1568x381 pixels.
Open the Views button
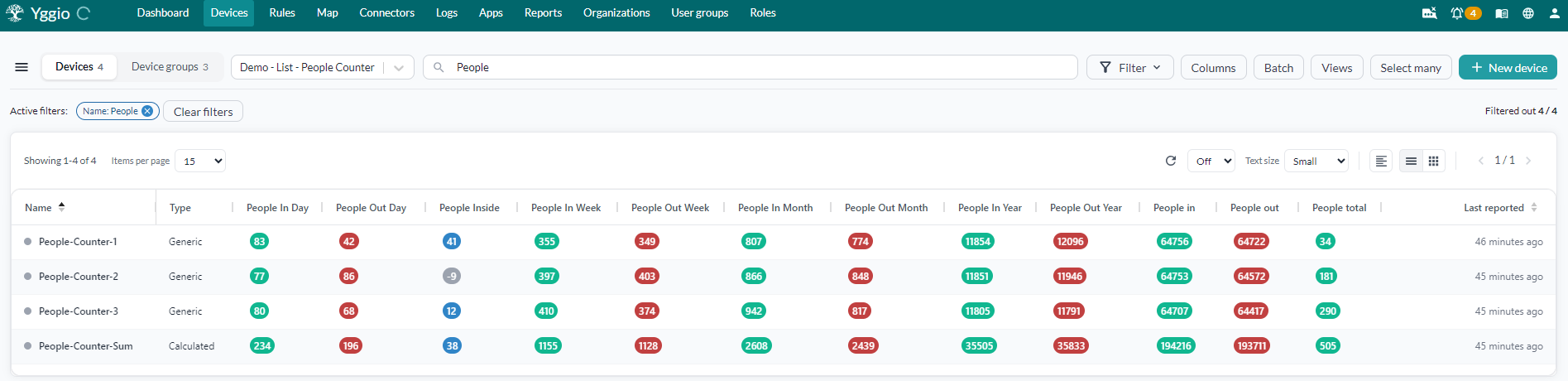pyautogui.click(x=1337, y=68)
